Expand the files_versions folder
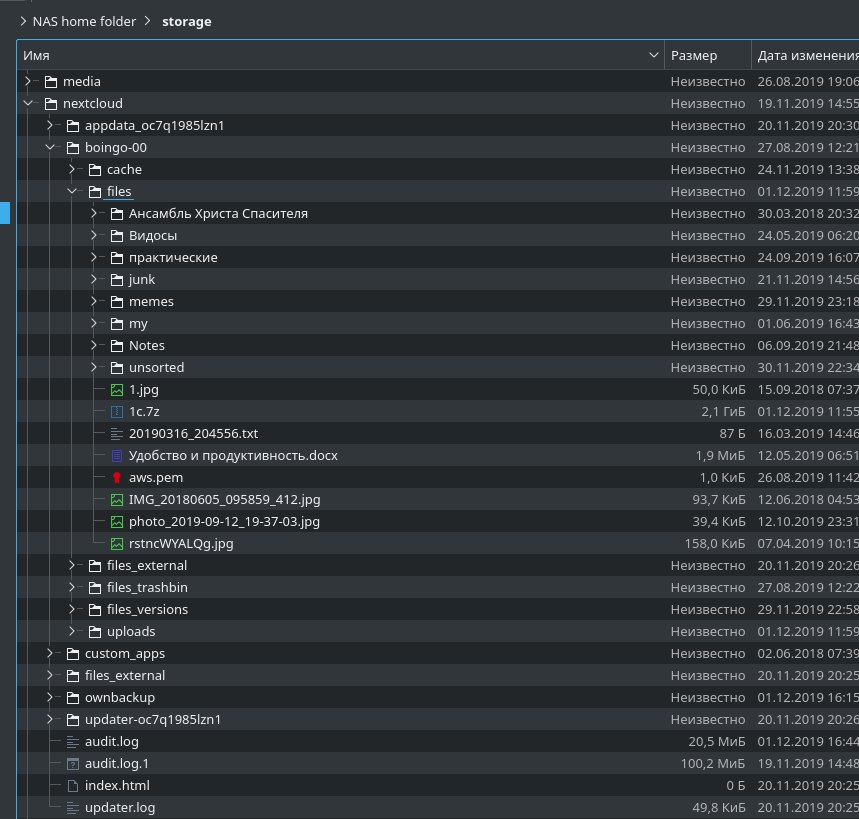The height and width of the screenshot is (819, 859). pos(72,609)
